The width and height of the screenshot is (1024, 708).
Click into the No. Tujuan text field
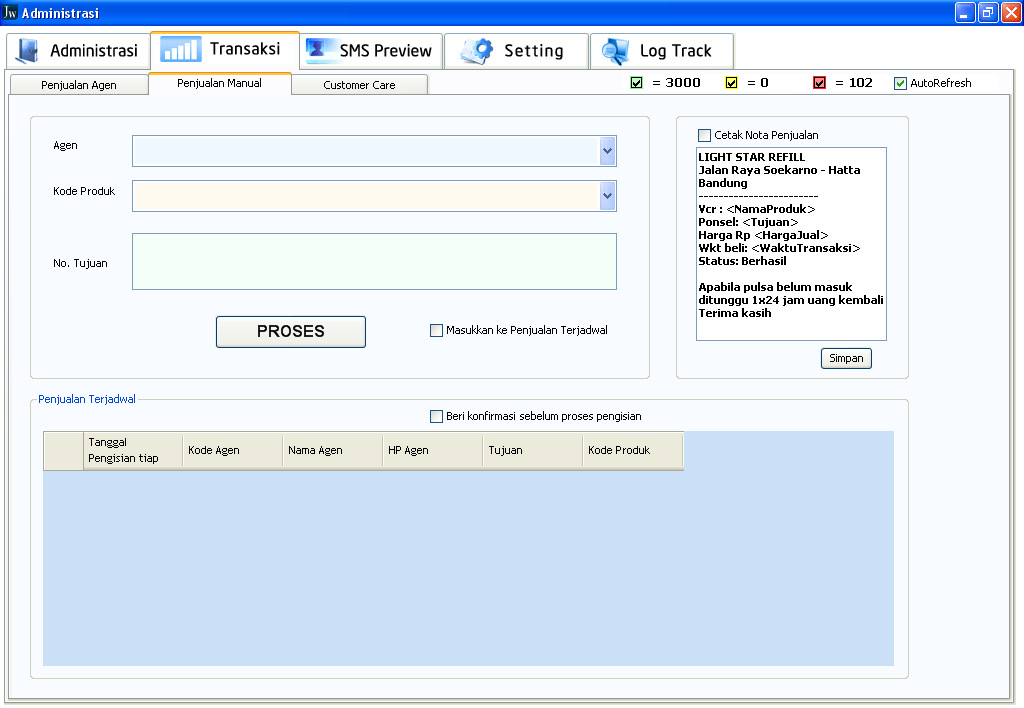[374, 261]
